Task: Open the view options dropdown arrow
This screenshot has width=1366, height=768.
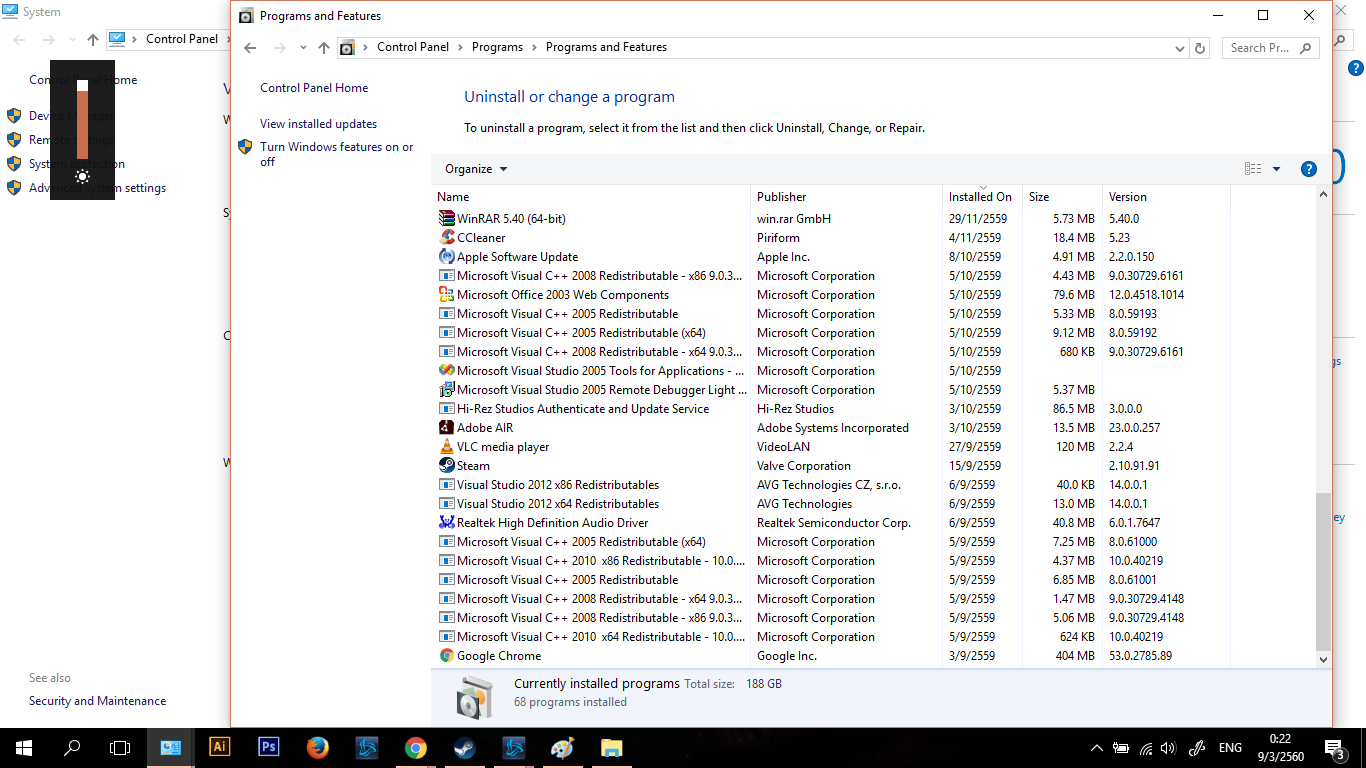Action: (1276, 169)
